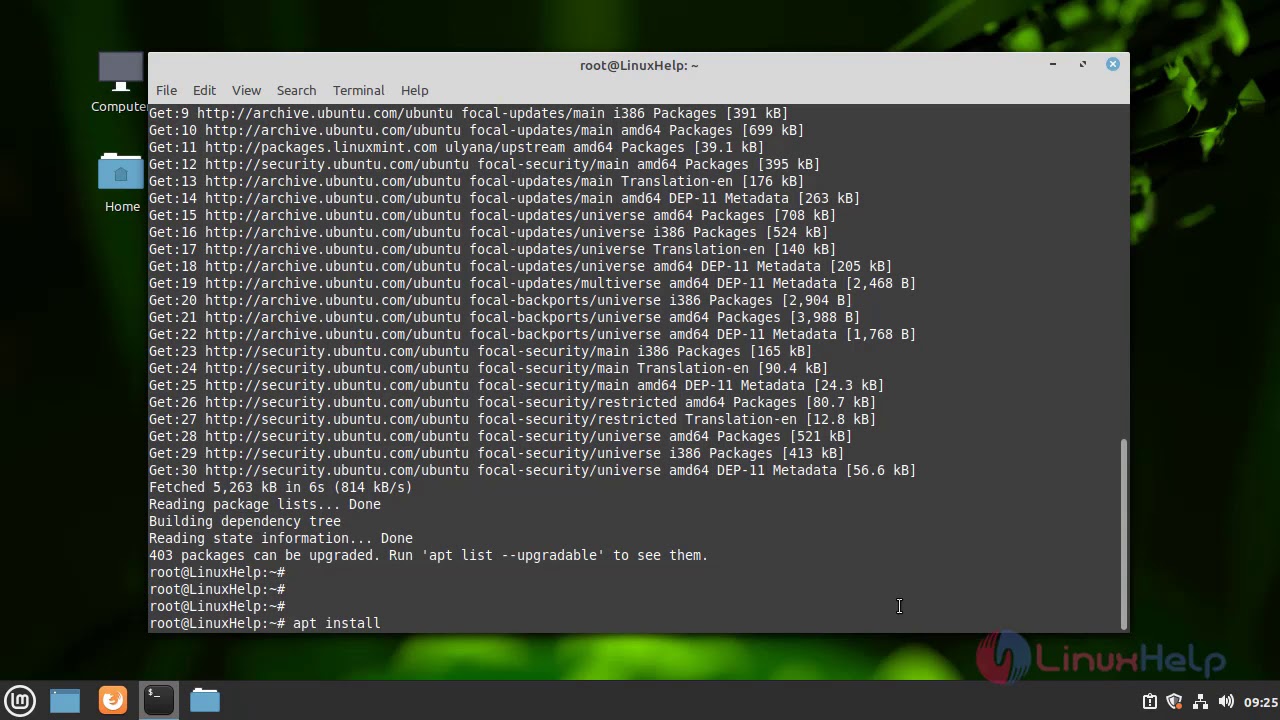Click the terminal title bar root@LinuxHelp
Screen dimensions: 1280x720
pyautogui.click(x=639, y=65)
